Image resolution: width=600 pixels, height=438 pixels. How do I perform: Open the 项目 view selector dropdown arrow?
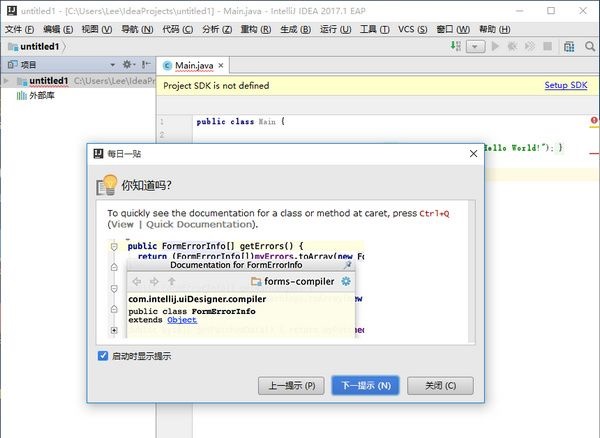(112, 65)
